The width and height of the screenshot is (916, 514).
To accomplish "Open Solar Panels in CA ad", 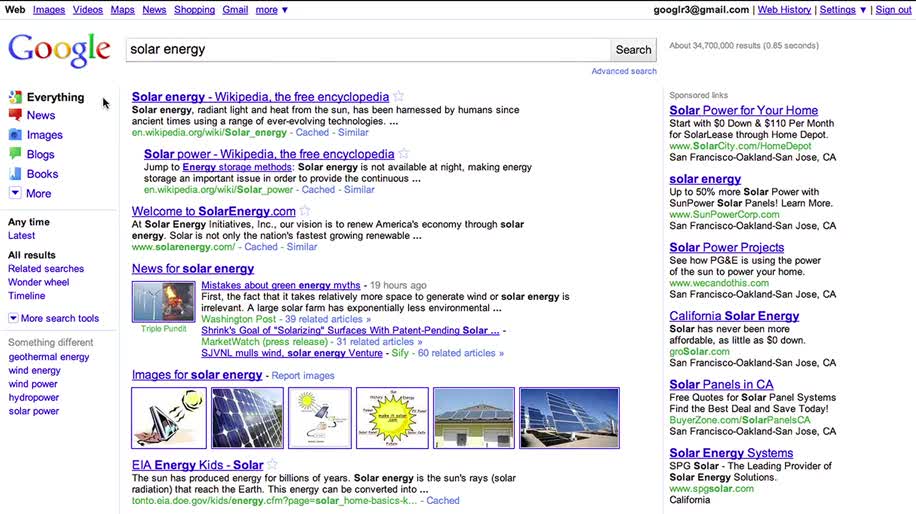I will (x=721, y=385).
